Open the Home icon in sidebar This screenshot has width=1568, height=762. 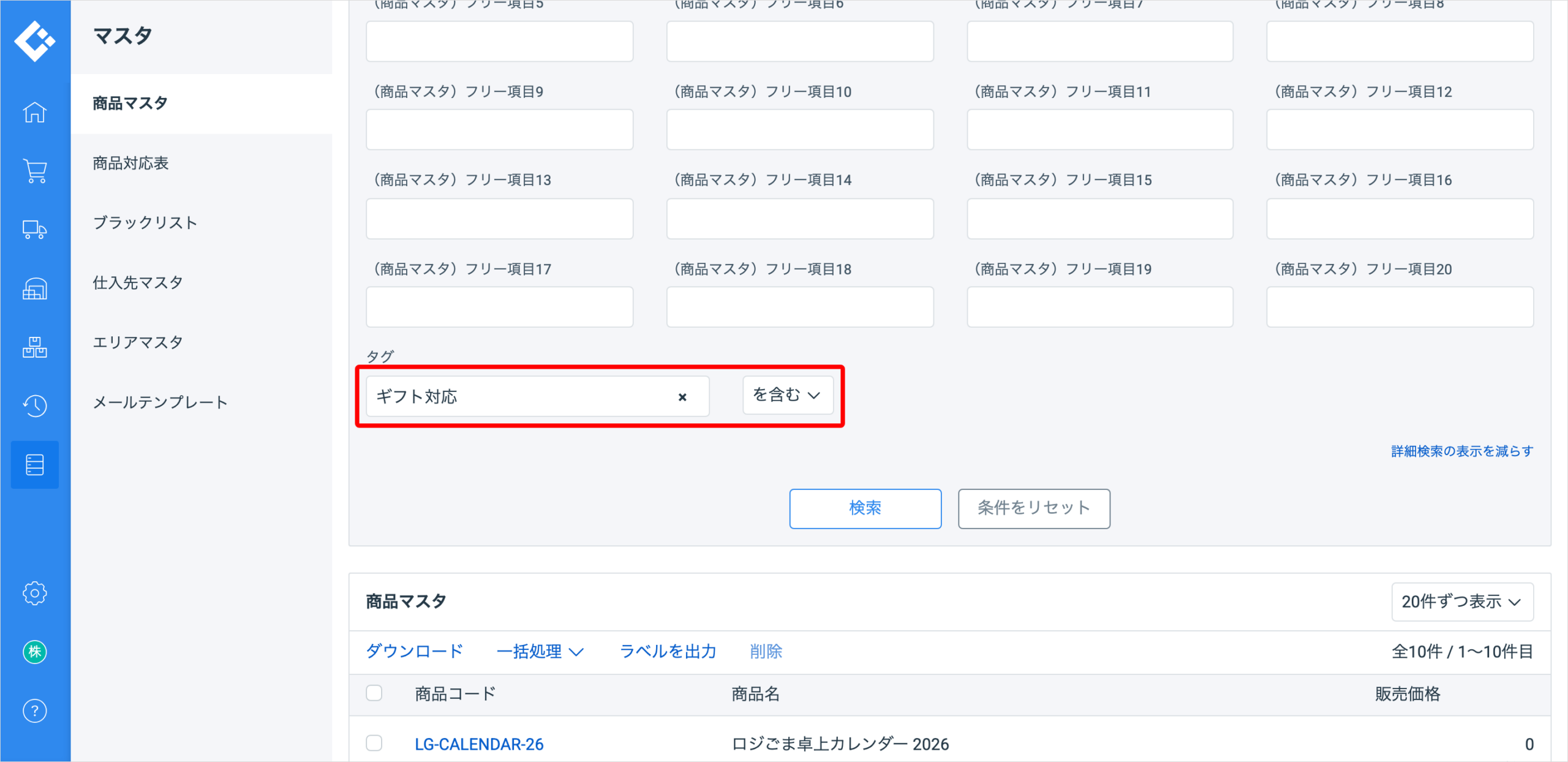pos(35,112)
